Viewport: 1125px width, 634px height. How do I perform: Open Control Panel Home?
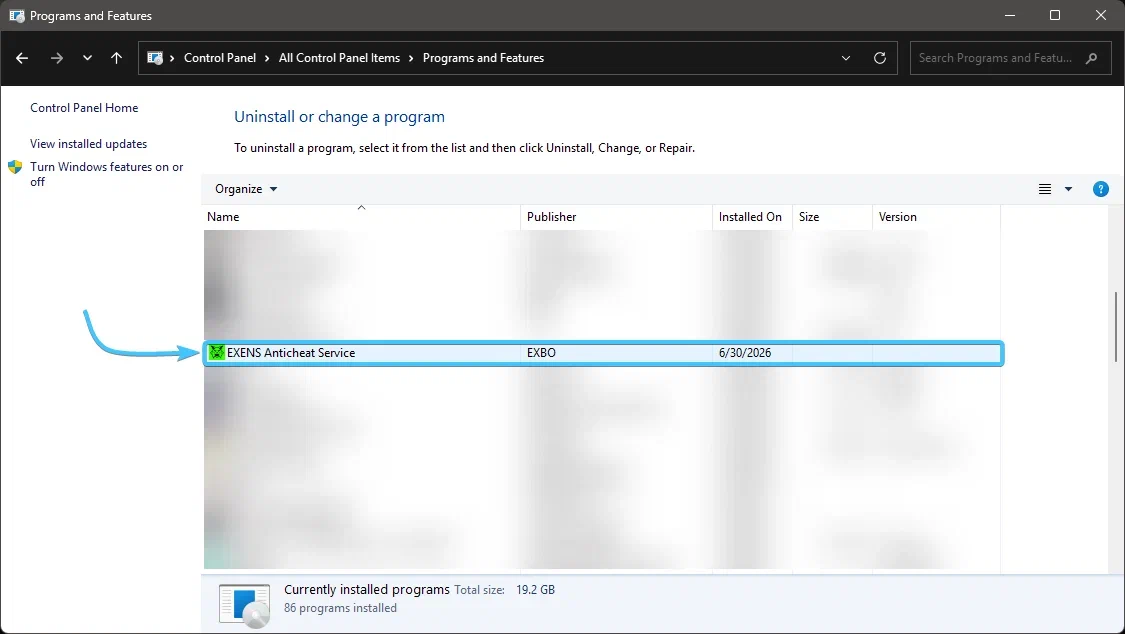coord(84,108)
